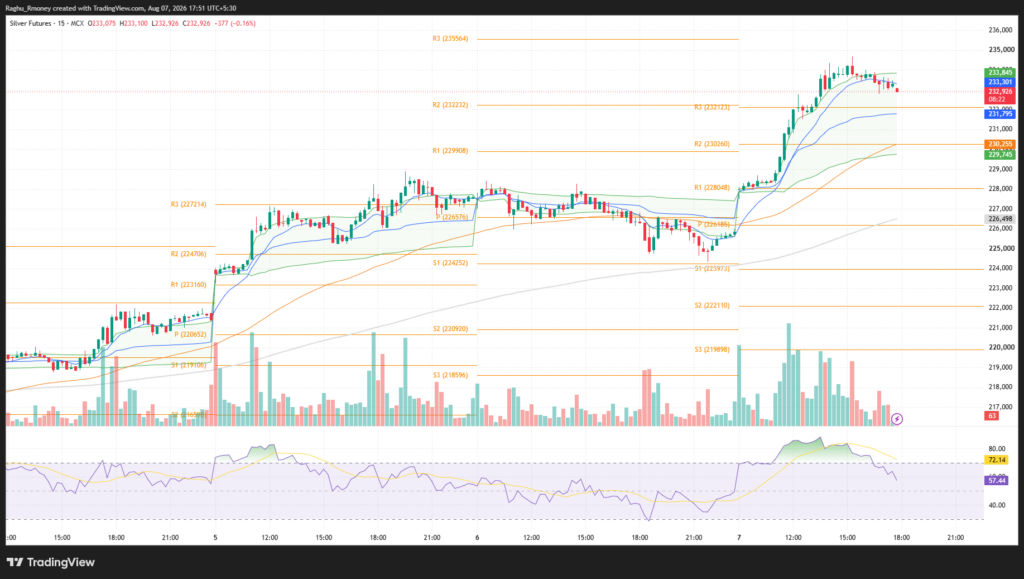The image size is (1024, 579).
Task: Click the green 233,845 price tag
Action: pos(999,72)
